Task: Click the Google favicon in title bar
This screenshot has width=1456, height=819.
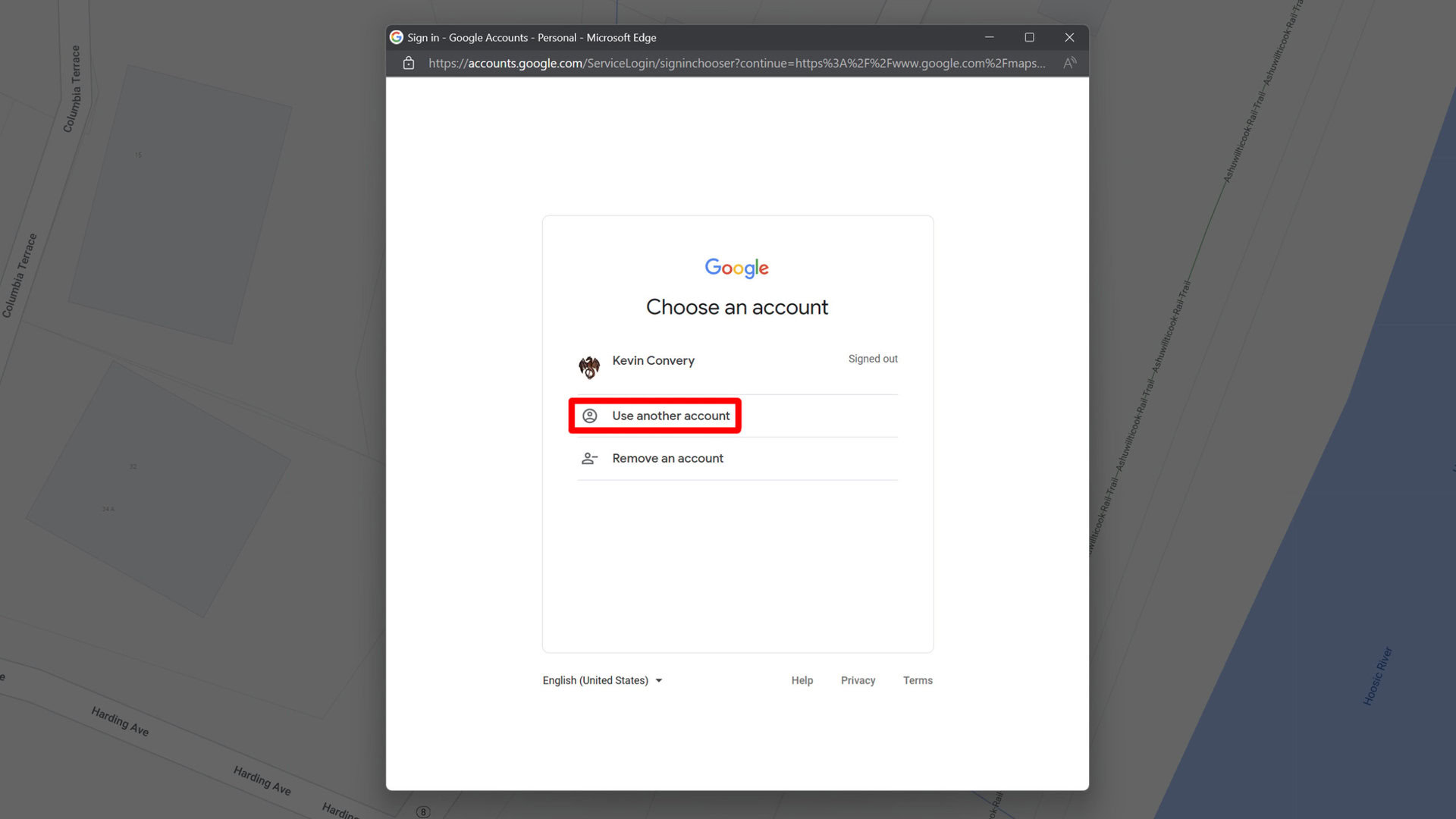Action: (x=397, y=37)
